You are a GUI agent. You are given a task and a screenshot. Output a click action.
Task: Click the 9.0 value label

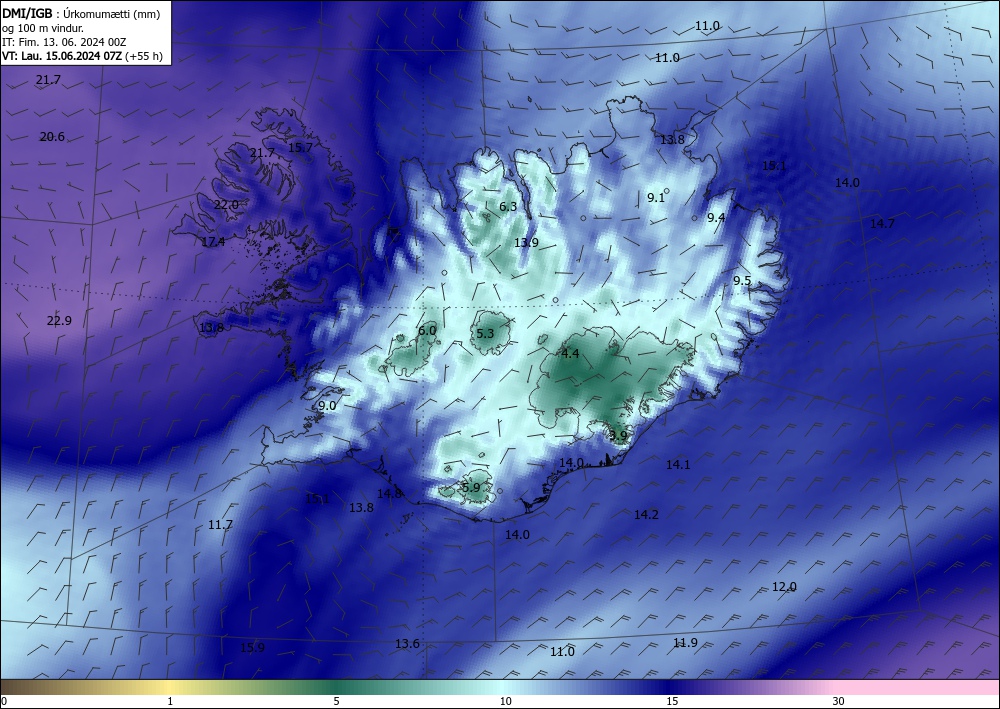[327, 406]
